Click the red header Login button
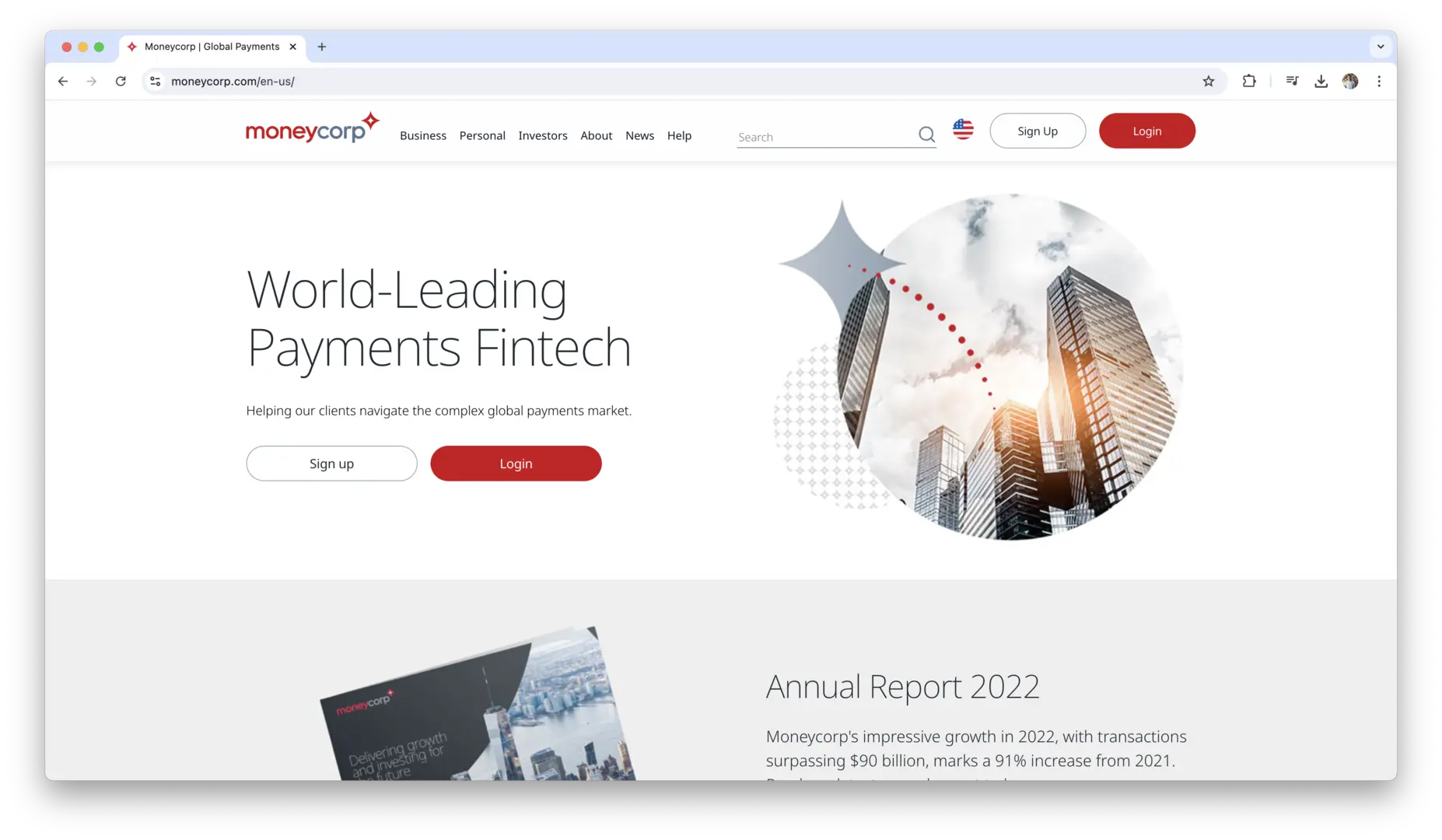The image size is (1442, 840). pyautogui.click(x=1146, y=131)
